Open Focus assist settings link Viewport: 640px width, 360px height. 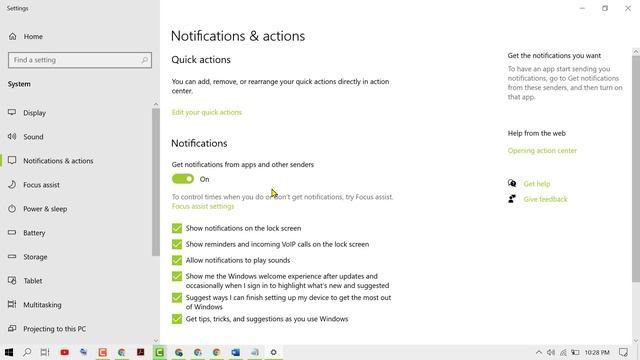point(203,206)
